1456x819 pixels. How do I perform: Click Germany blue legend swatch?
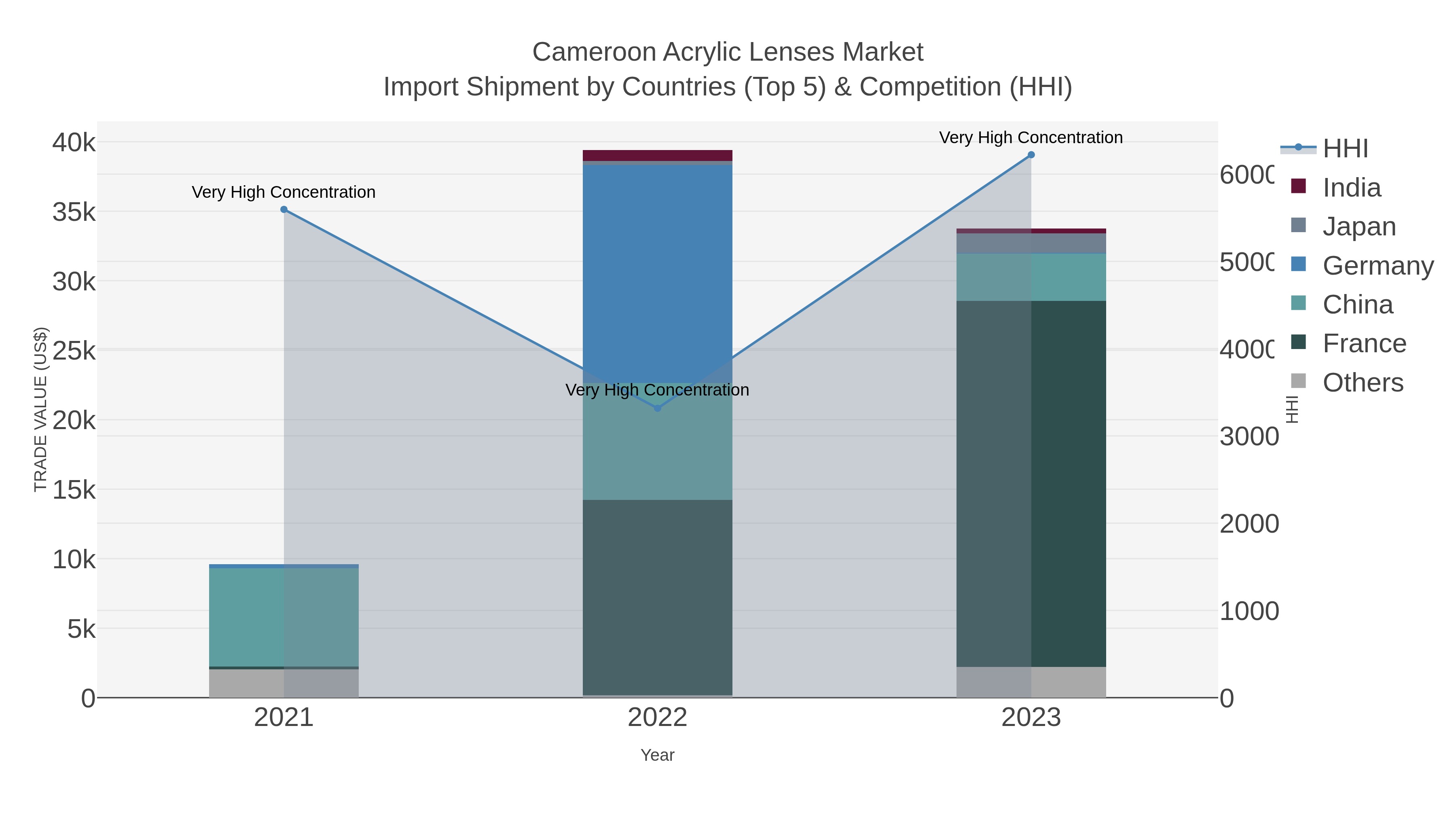tap(1299, 264)
